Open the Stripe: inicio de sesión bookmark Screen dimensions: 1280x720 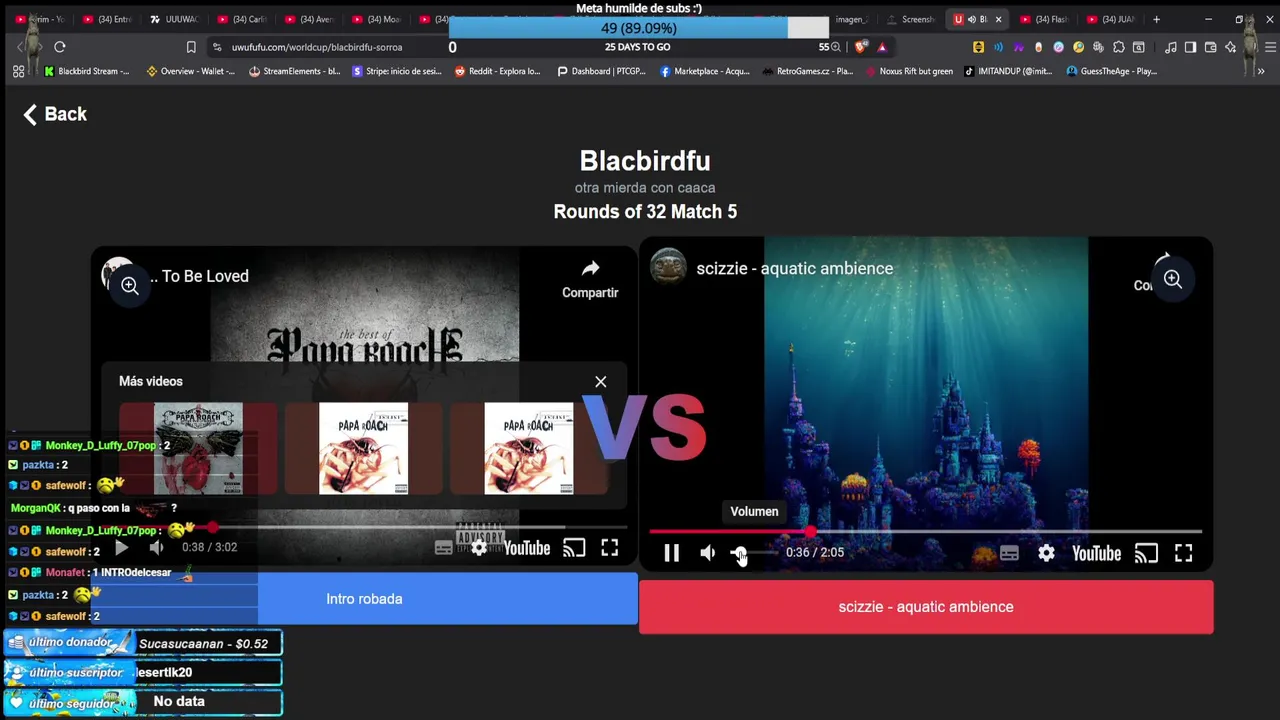(397, 71)
